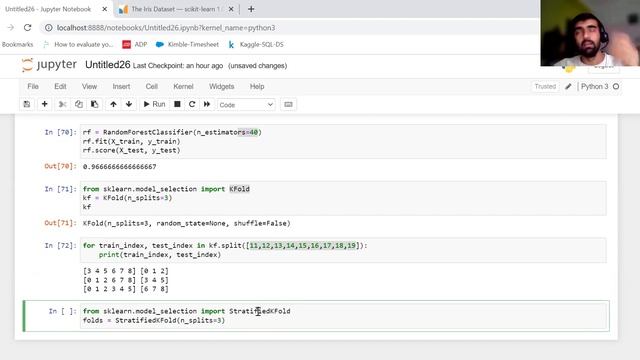640x360 pixels.
Task: Reload the page with the refresh icon
Action: pos(27,28)
